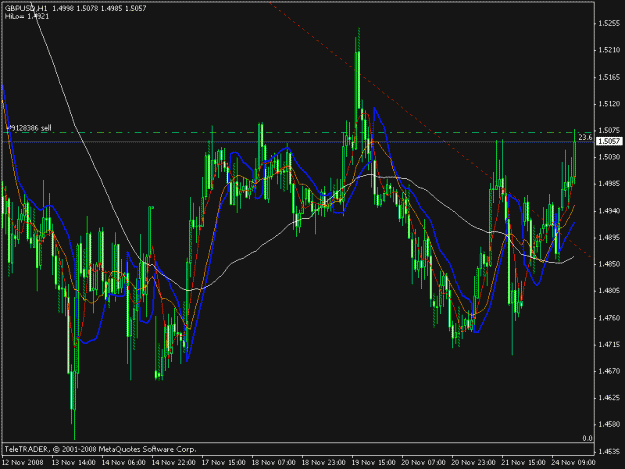Click the 12 Nov 2008 date label

(x=23, y=463)
